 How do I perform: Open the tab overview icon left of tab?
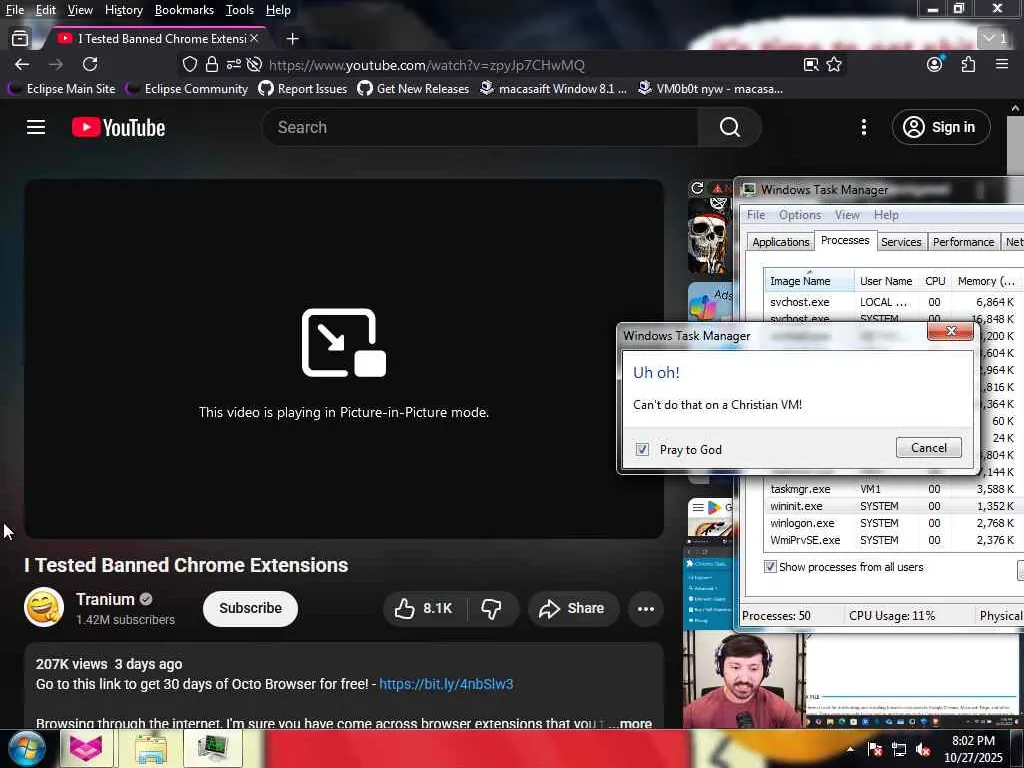pyautogui.click(x=20, y=39)
